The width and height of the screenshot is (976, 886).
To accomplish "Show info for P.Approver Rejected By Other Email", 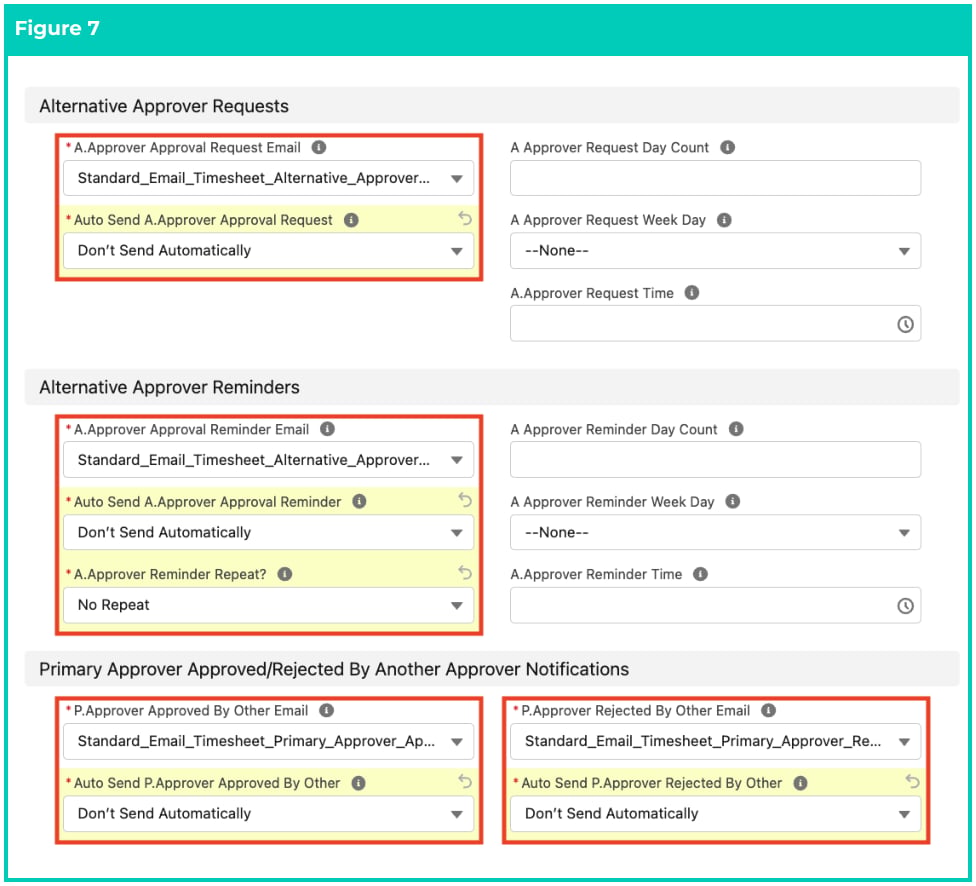I will point(769,710).
